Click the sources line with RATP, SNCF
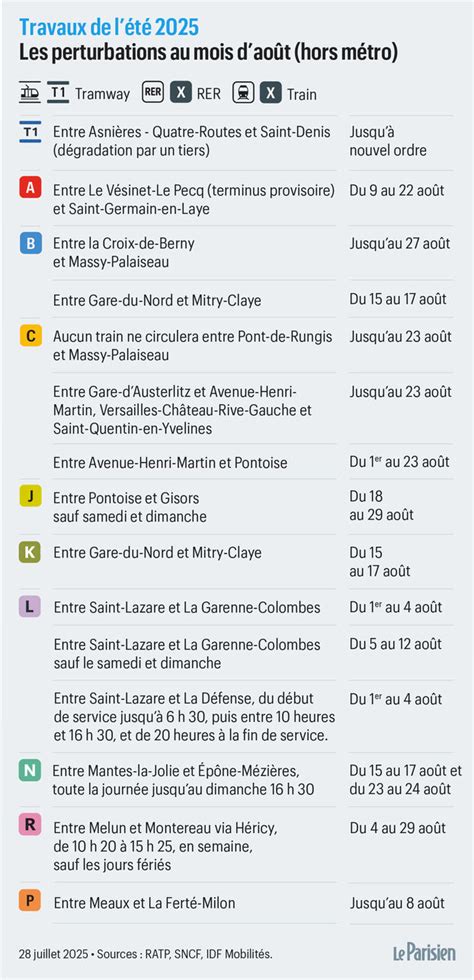This screenshot has height=980, width=474. (146, 954)
